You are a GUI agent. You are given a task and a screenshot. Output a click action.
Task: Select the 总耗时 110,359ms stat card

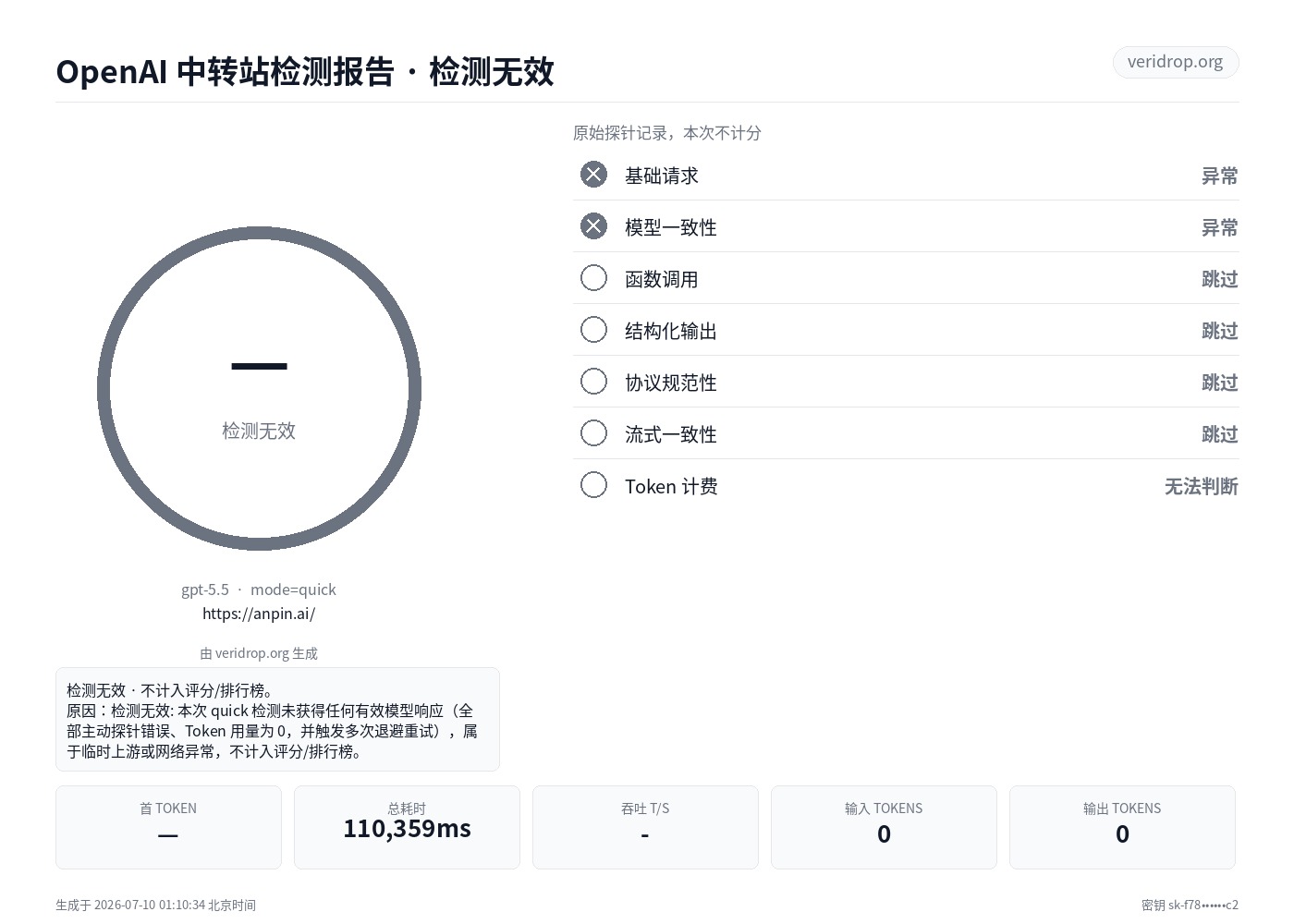(x=407, y=827)
